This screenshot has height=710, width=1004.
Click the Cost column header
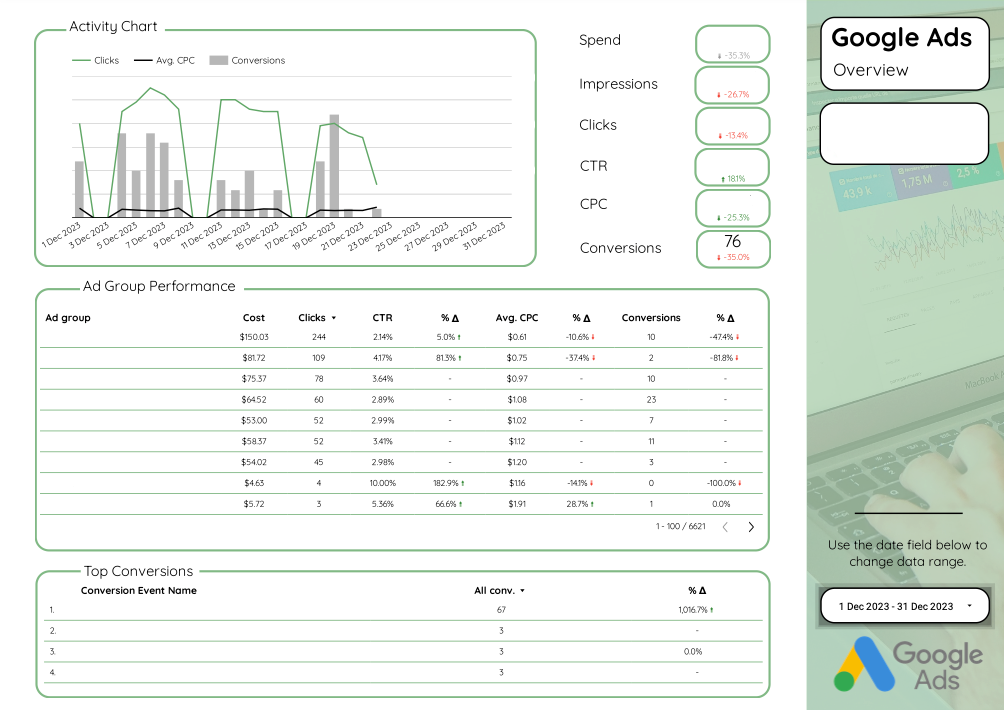pos(254,318)
